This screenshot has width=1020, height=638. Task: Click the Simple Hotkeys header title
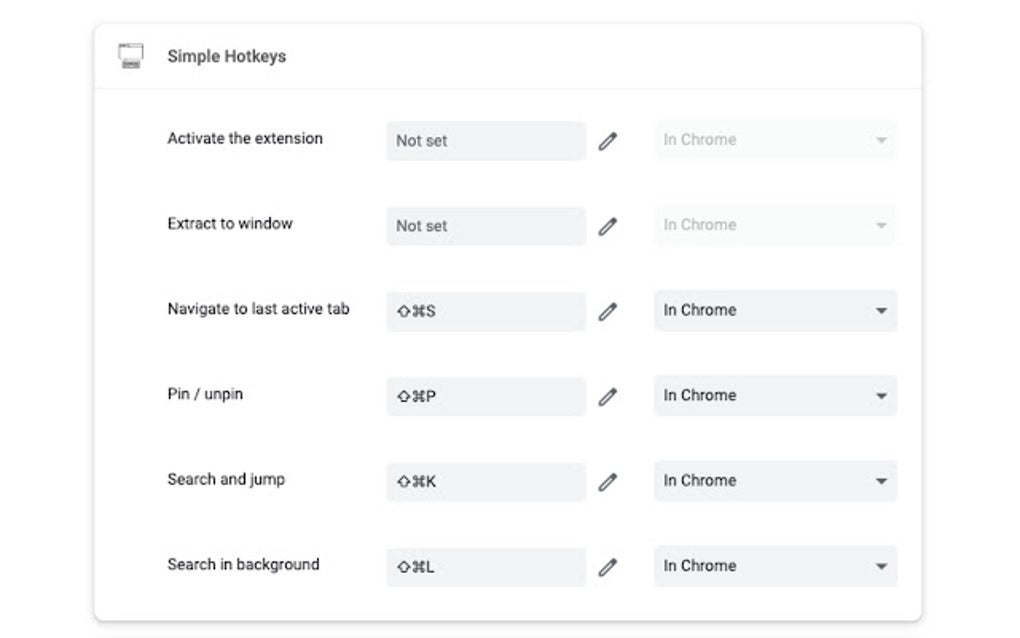(226, 56)
